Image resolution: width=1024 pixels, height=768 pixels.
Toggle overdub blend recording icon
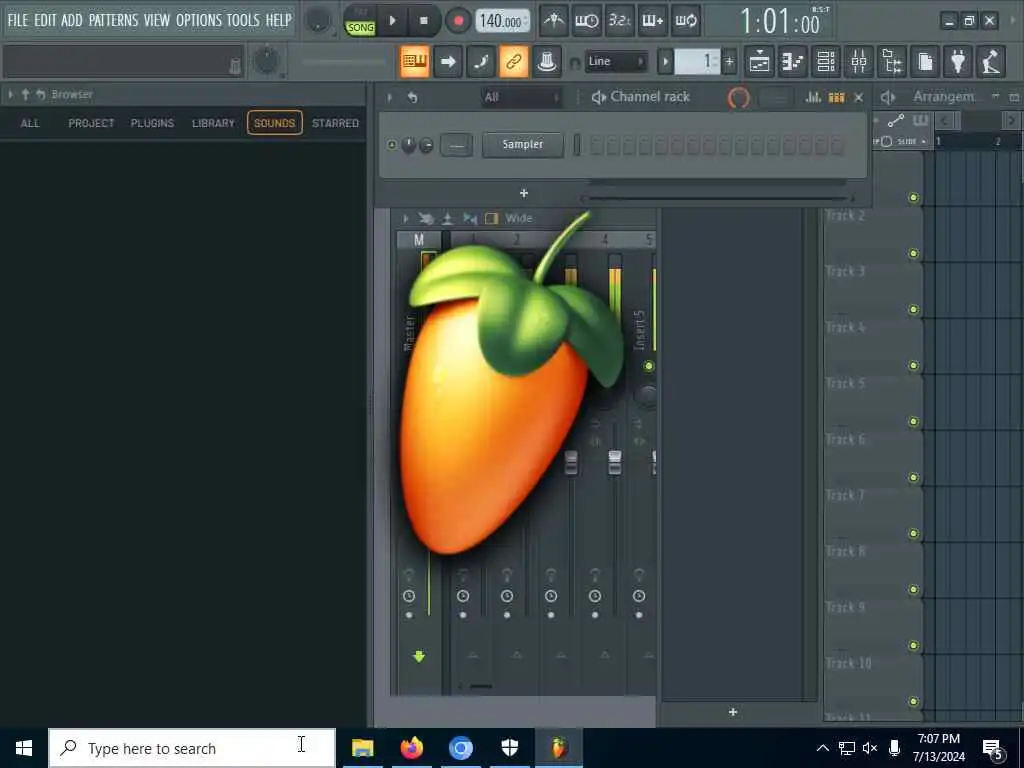point(652,21)
